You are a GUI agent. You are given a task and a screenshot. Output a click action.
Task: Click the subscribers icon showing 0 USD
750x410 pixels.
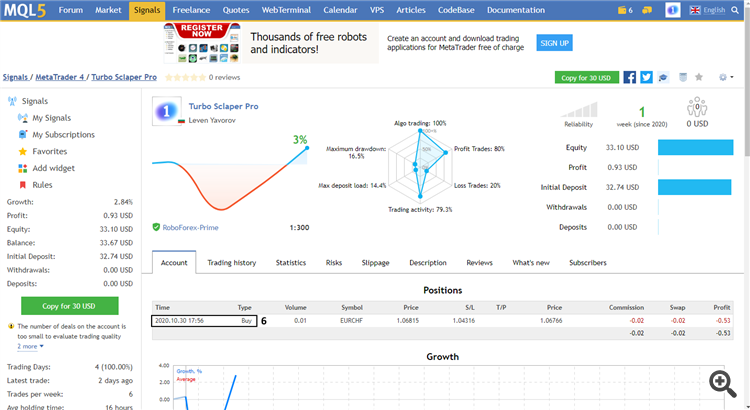pos(697,108)
